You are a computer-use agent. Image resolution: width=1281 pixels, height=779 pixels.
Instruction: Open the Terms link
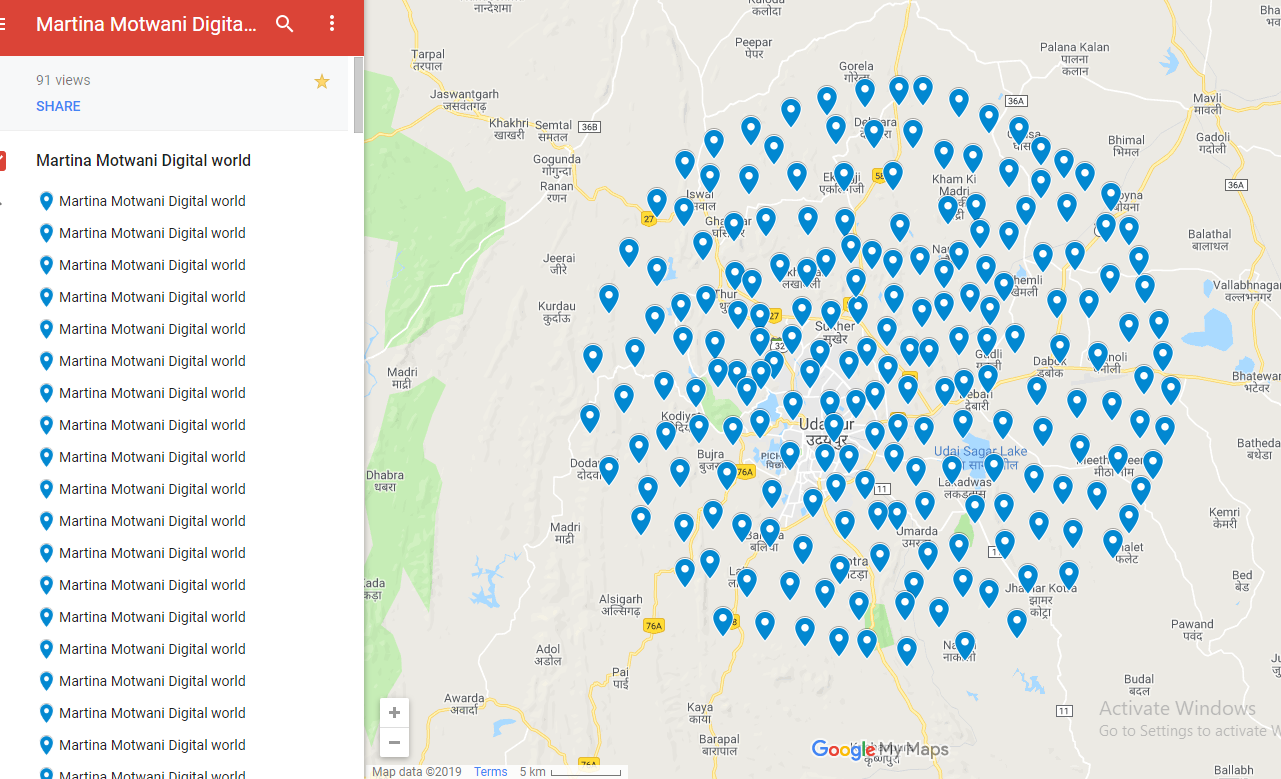489,771
